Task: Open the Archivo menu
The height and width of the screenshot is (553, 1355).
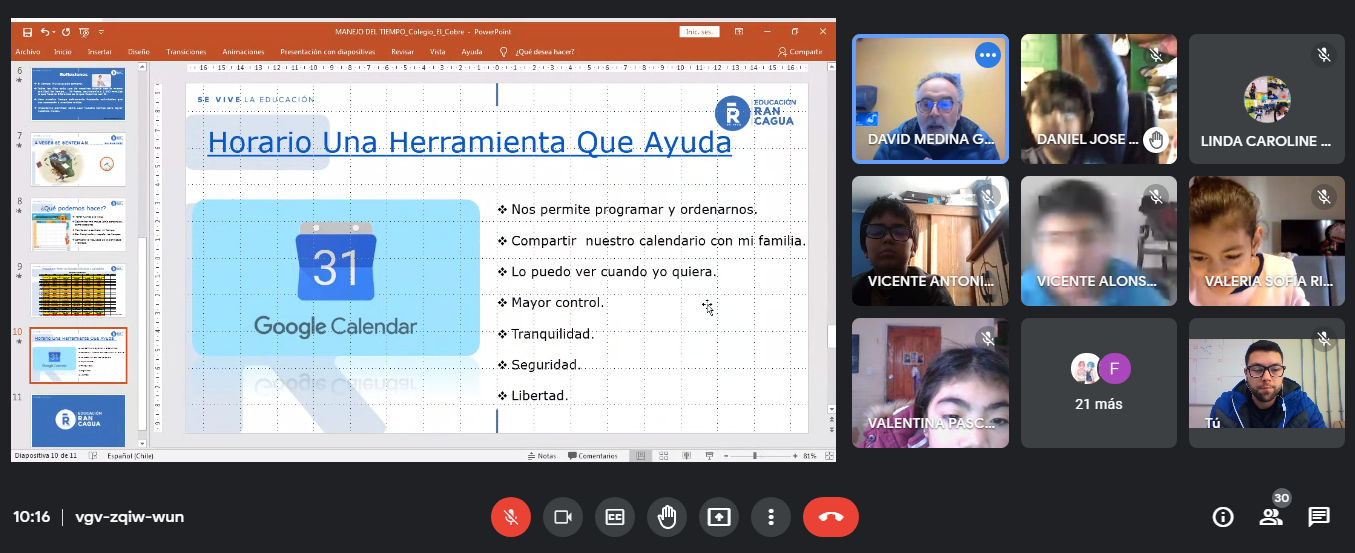Action: pos(28,51)
